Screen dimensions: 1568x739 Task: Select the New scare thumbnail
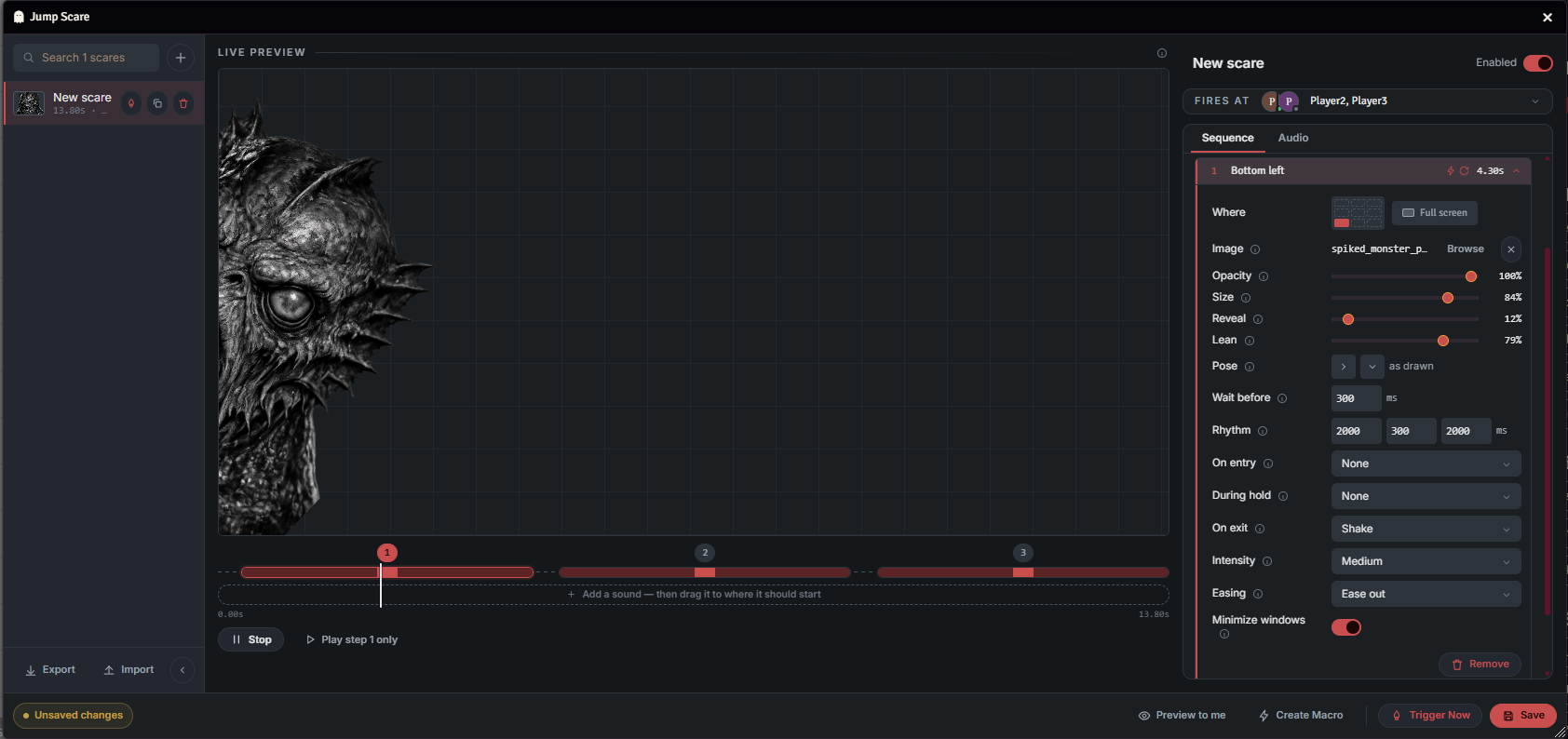[x=29, y=103]
